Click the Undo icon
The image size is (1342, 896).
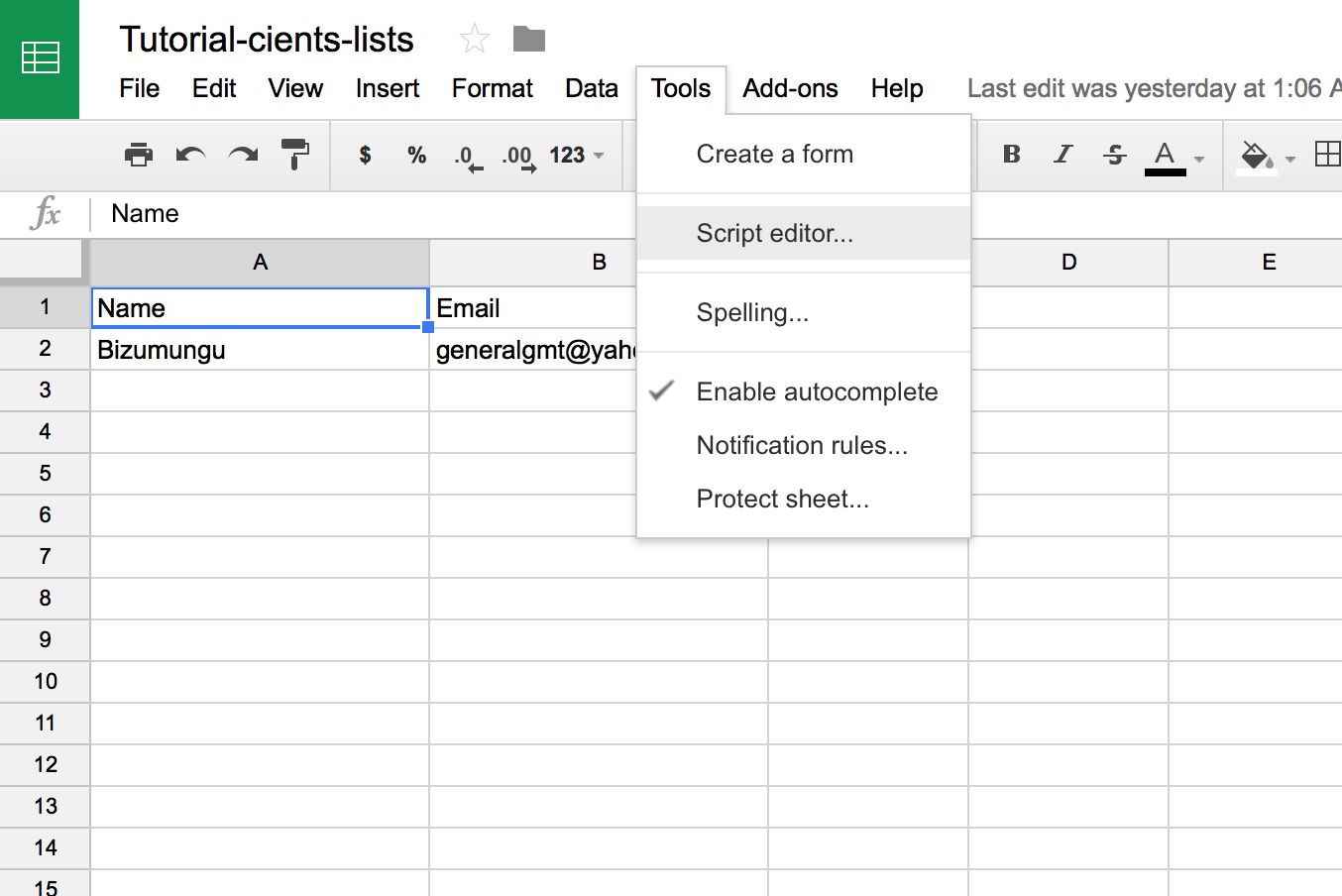[191, 155]
